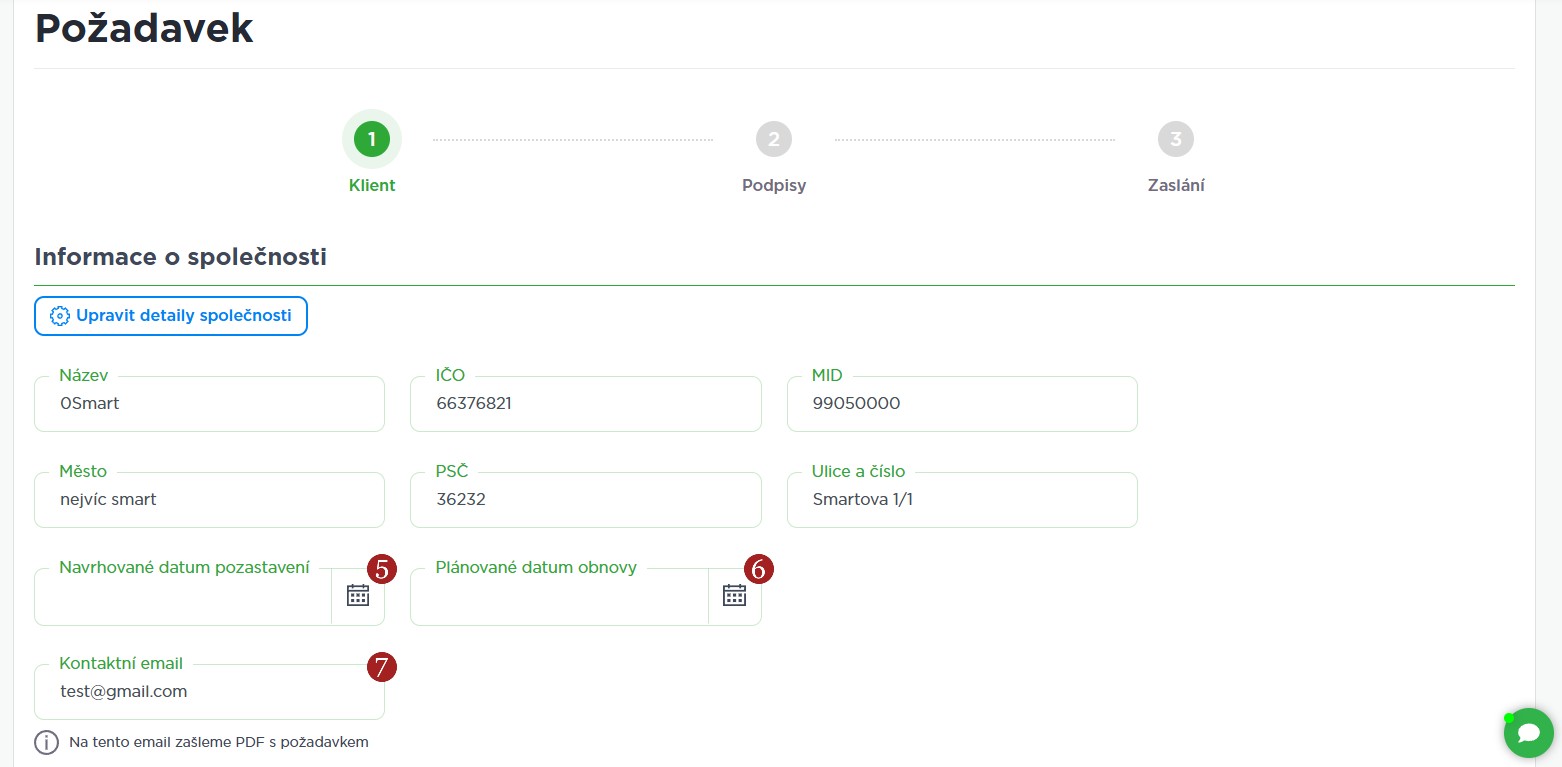Open calendar for Plánované datum obnovy
Screen dimensions: 1562x767
735,596
